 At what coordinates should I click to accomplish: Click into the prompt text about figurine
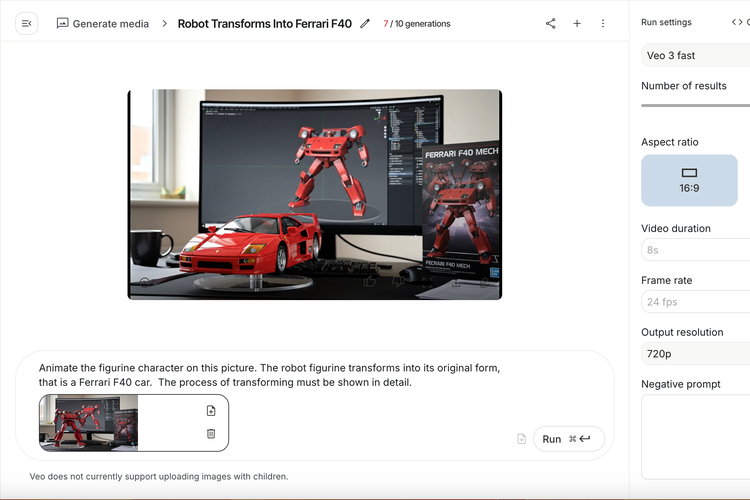(x=269, y=375)
